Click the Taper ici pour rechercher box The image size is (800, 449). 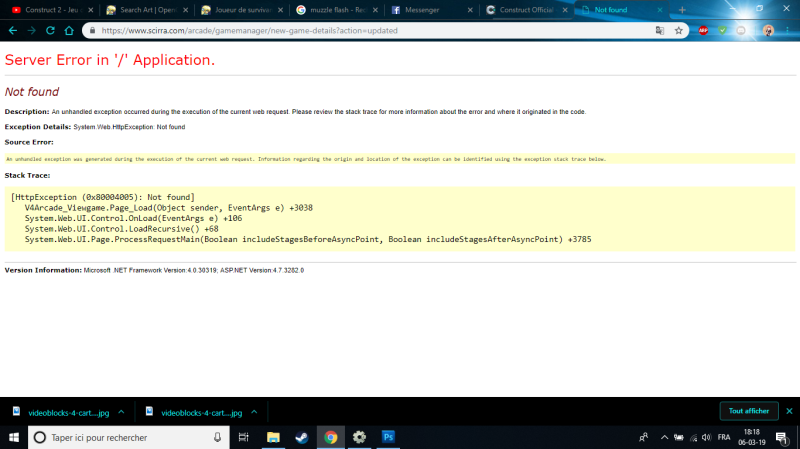[x=129, y=437]
